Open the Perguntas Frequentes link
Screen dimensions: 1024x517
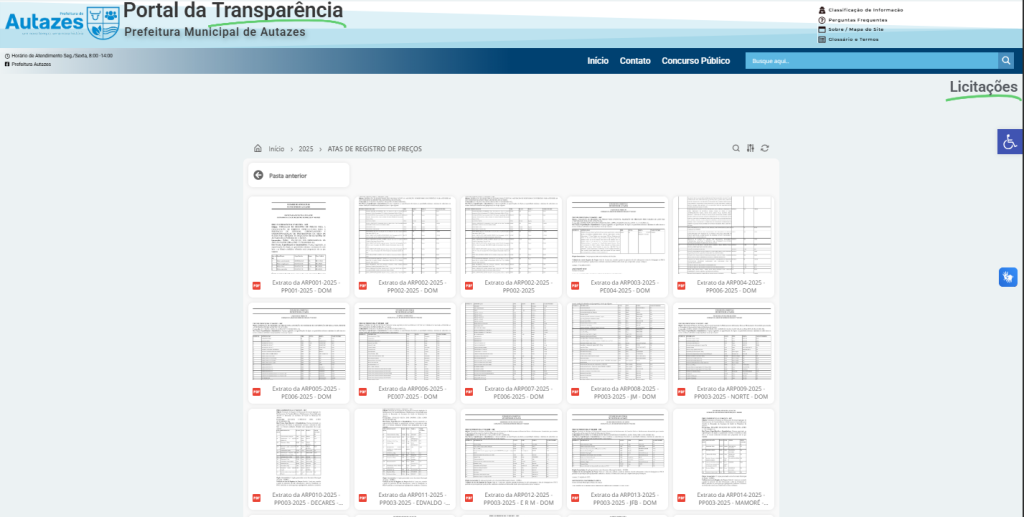(x=858, y=20)
